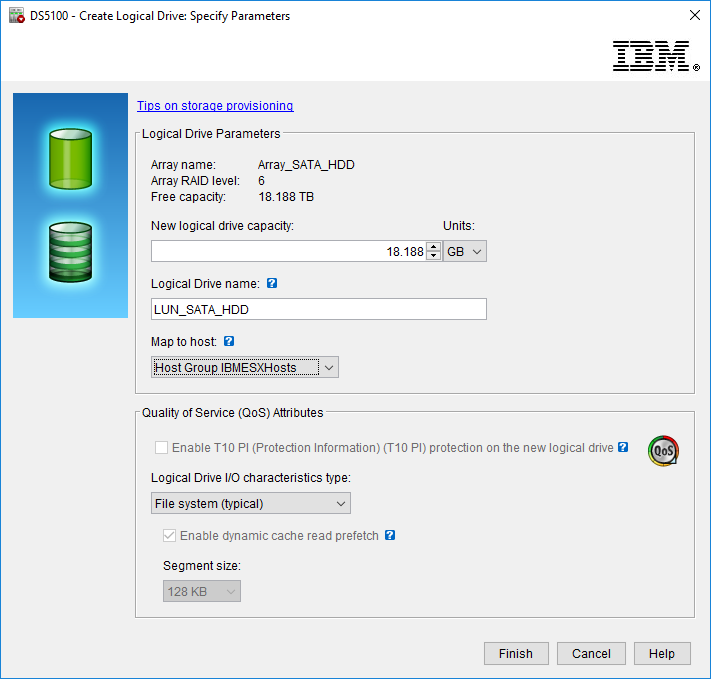The image size is (711, 679).
Task: Click help icon beside dynamic cache read prefetch
Action: 390,535
